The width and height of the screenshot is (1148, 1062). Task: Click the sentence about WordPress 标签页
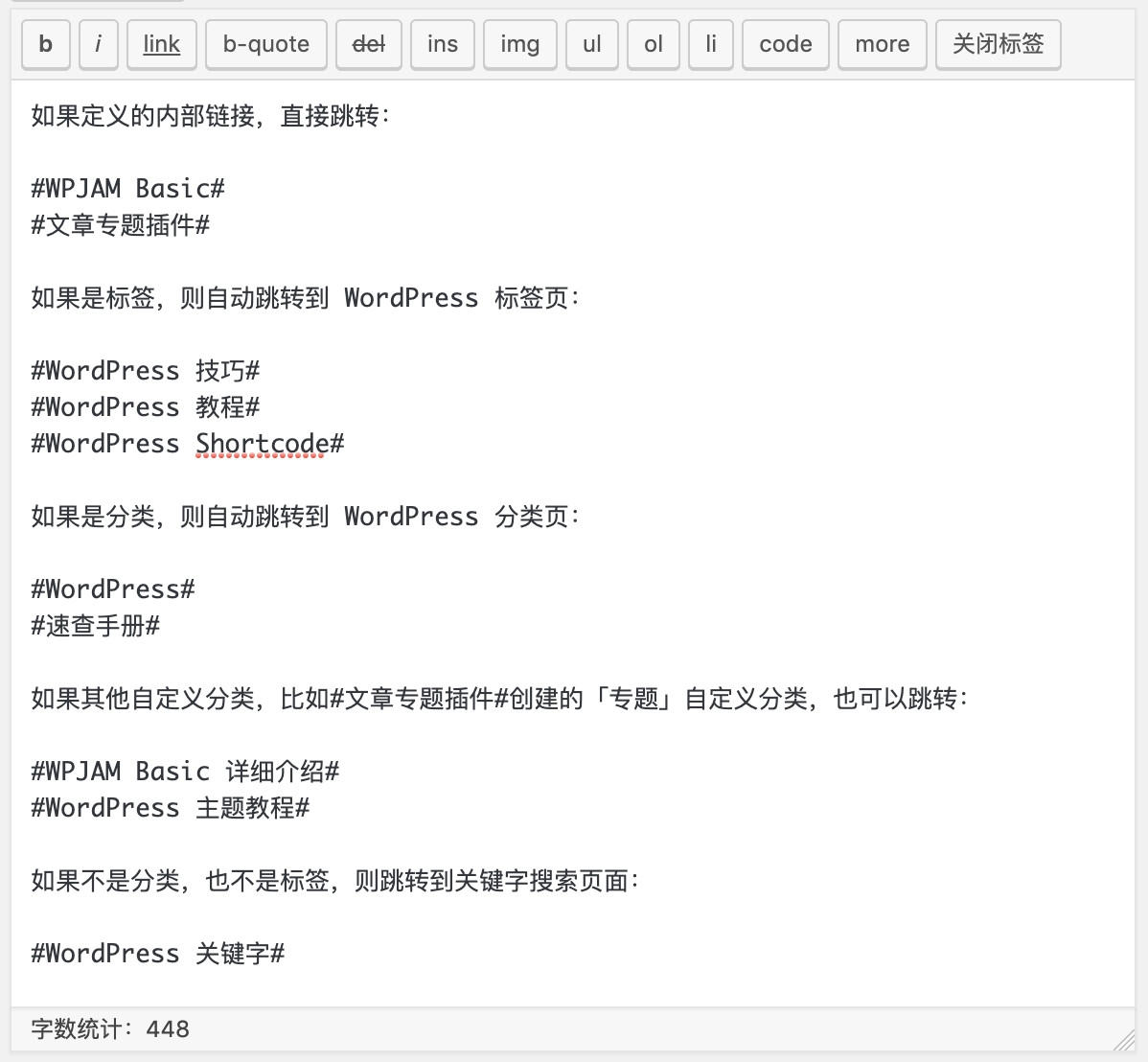pyautogui.click(x=306, y=298)
